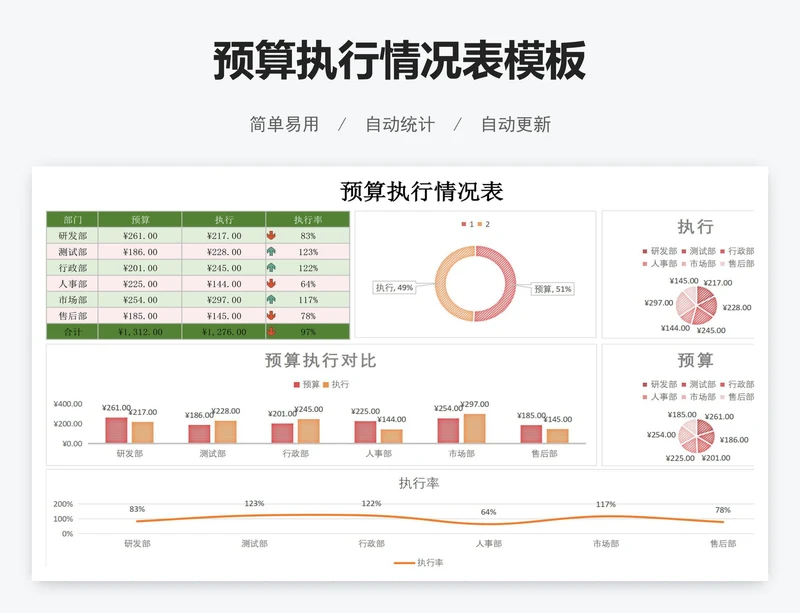Click ¥1,276.00 total execution cell
800x613 pixels.
click(223, 332)
